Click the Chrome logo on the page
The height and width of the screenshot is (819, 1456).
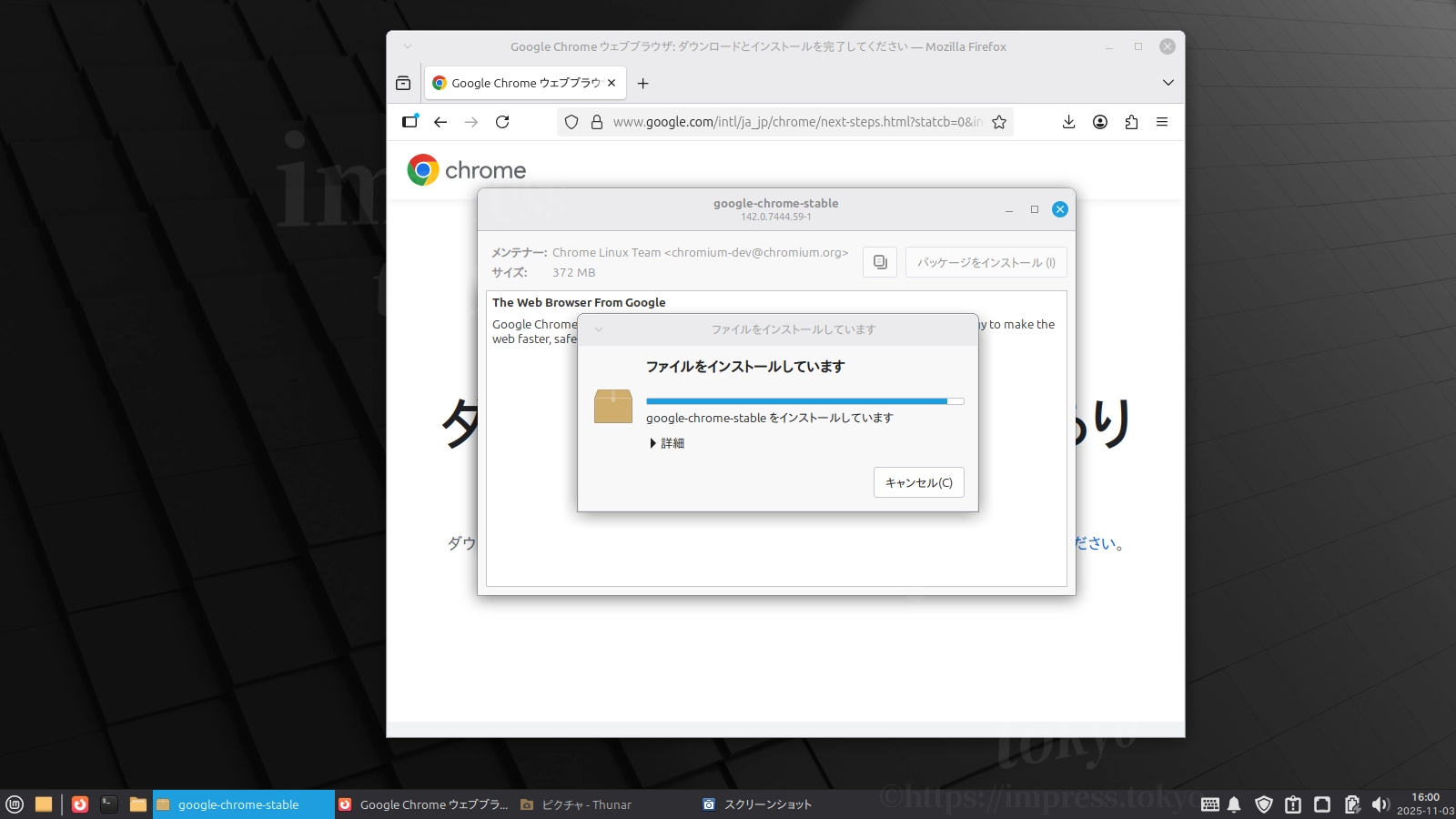pos(467,170)
